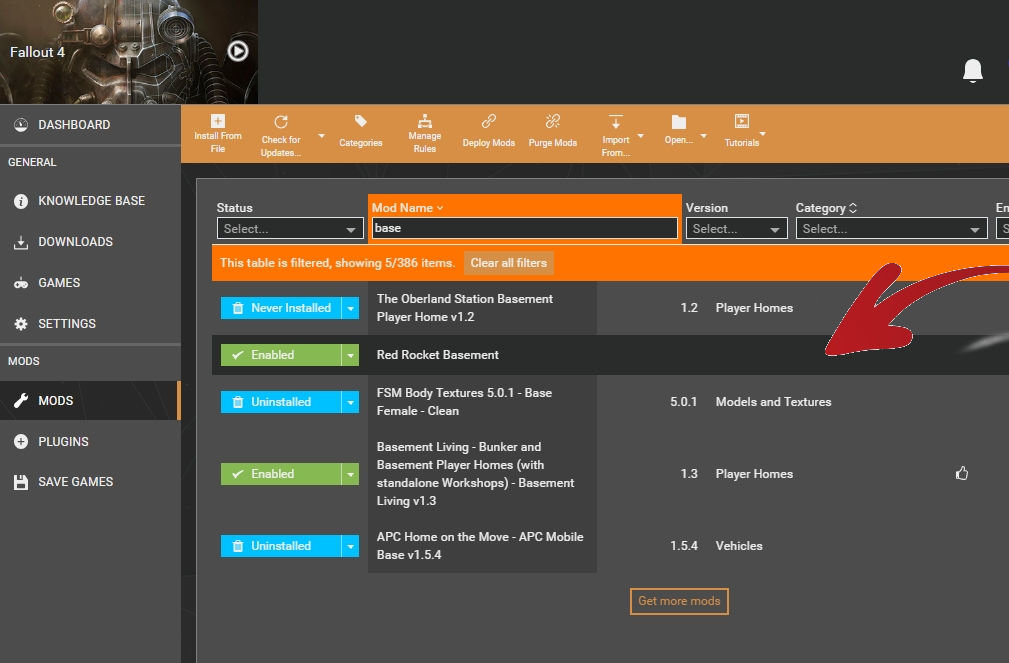This screenshot has width=1009, height=663.
Task: Click the Install From File icon
Action: pos(218,121)
